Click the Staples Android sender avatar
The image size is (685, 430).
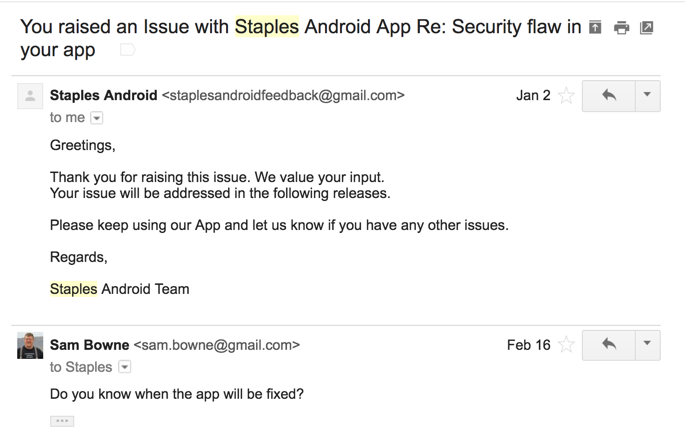pyautogui.click(x=30, y=96)
